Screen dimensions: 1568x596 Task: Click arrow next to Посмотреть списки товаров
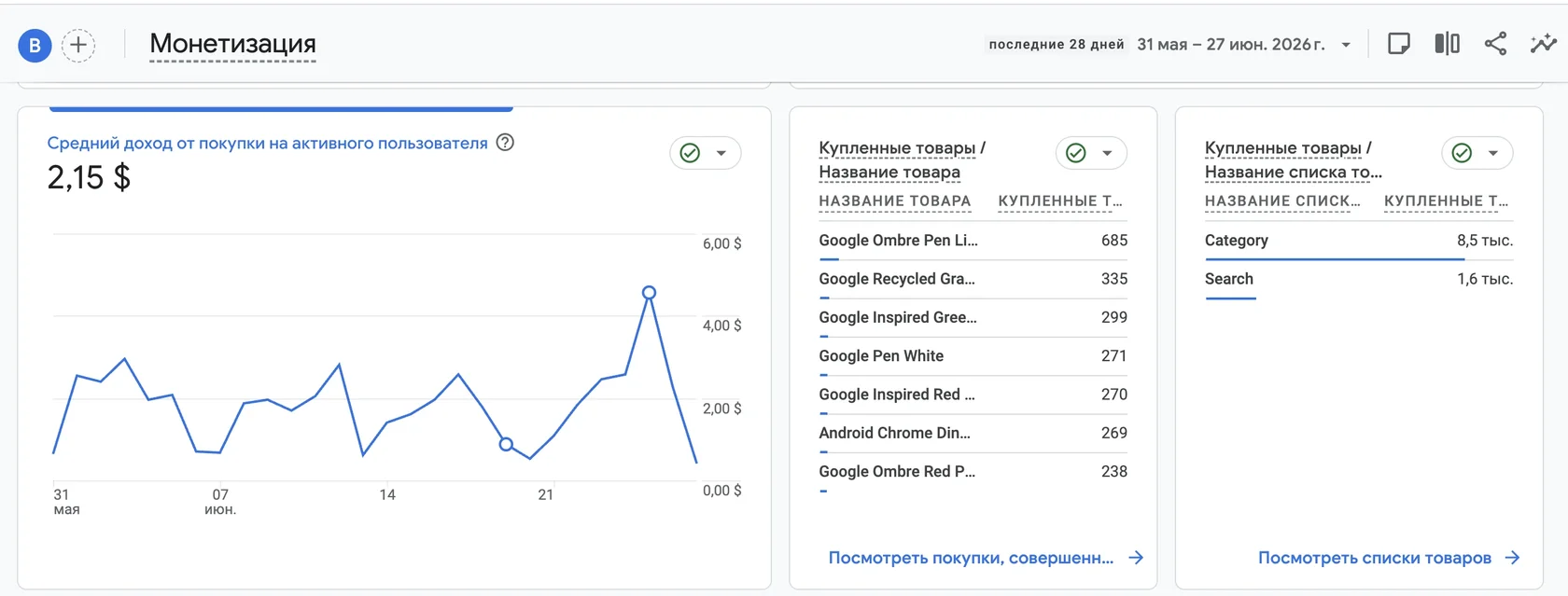pos(1512,558)
